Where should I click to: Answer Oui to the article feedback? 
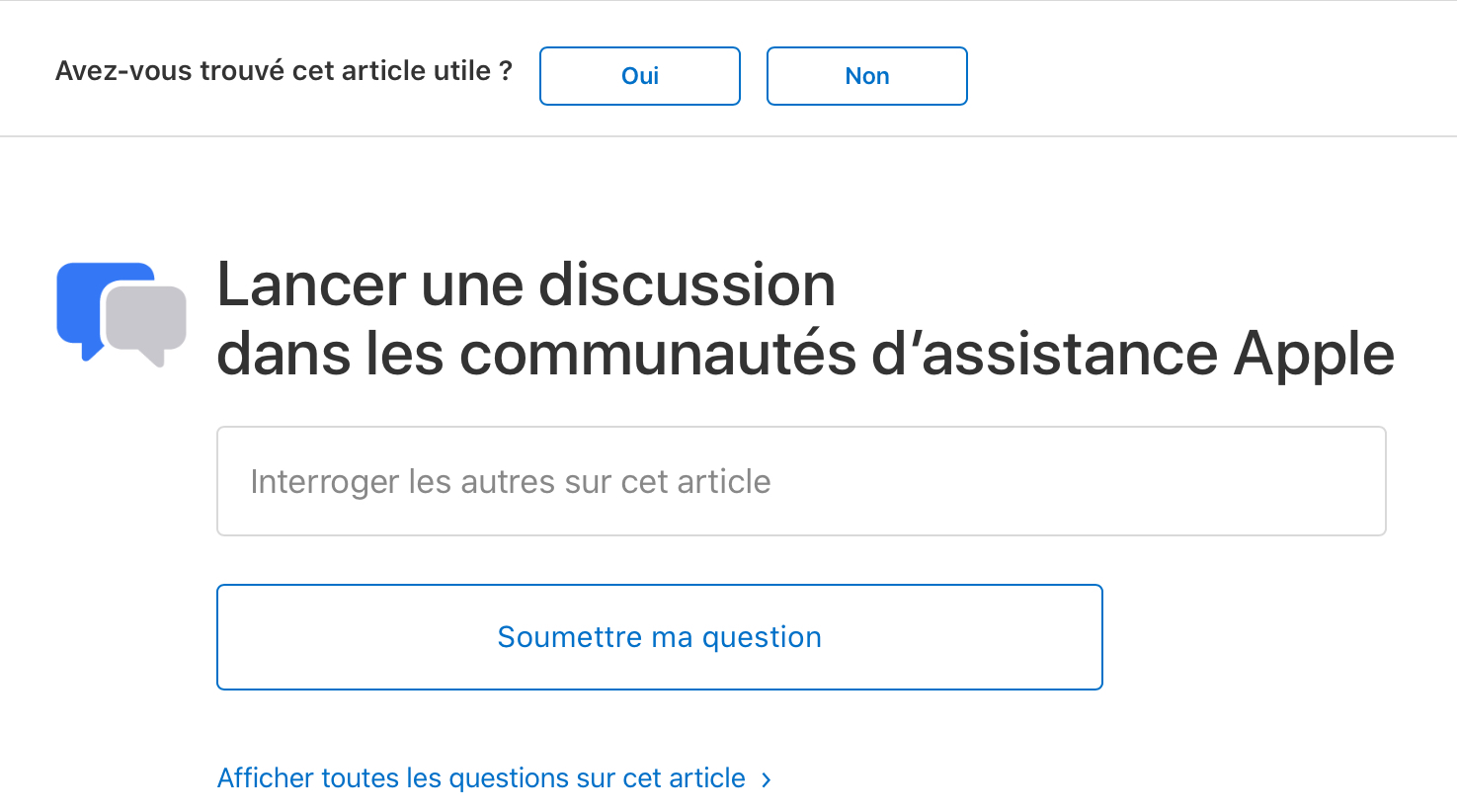tap(640, 76)
